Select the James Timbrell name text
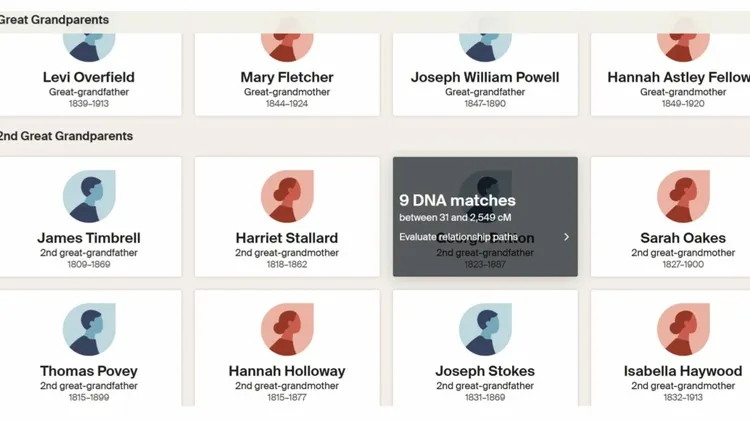Screen dimensions: 750x421 89,238
